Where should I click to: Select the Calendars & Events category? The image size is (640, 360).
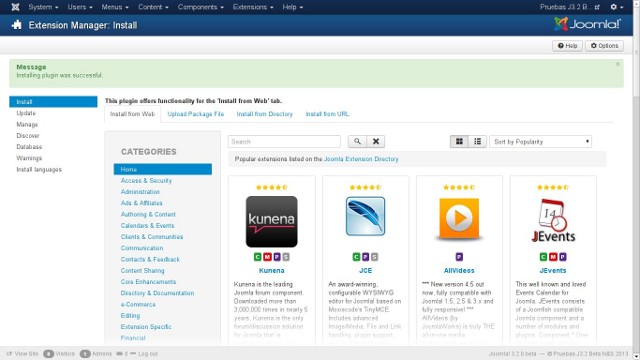click(x=147, y=225)
